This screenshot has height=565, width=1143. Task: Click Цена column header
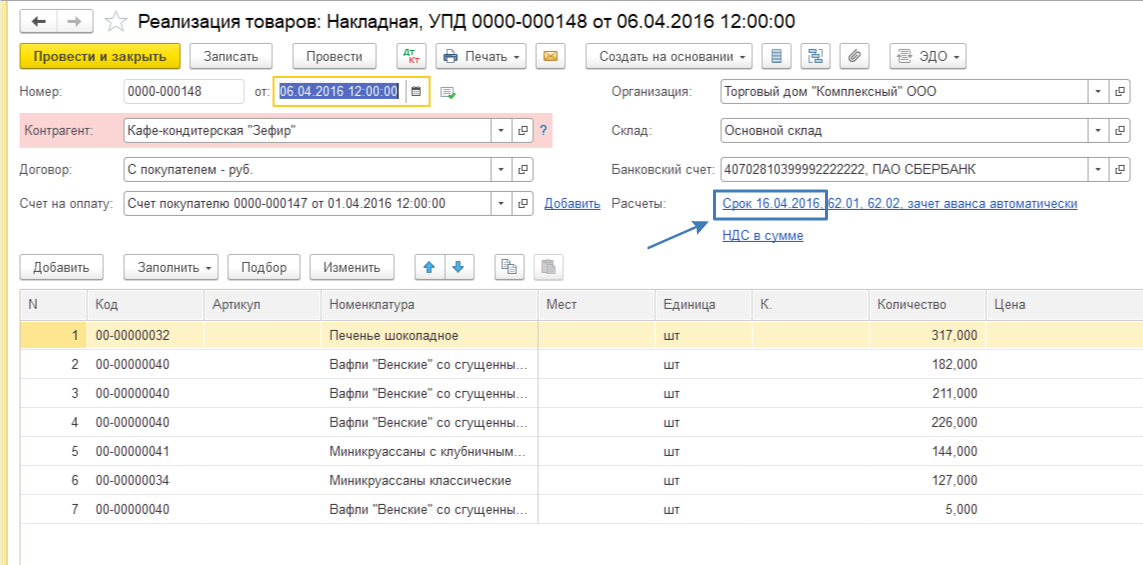pyautogui.click(x=1064, y=305)
